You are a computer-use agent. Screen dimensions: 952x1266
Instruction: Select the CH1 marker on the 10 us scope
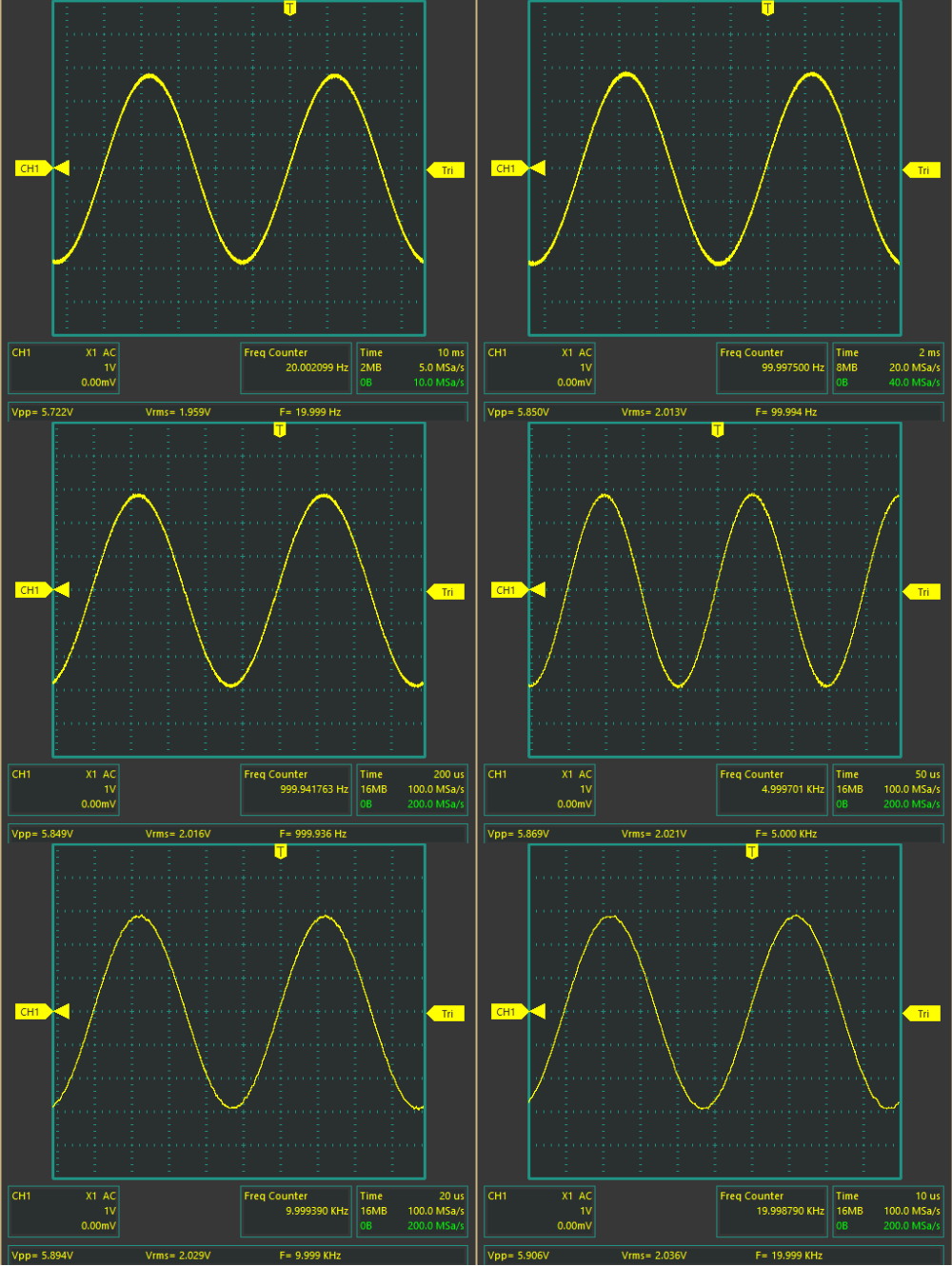pyautogui.click(x=508, y=1012)
